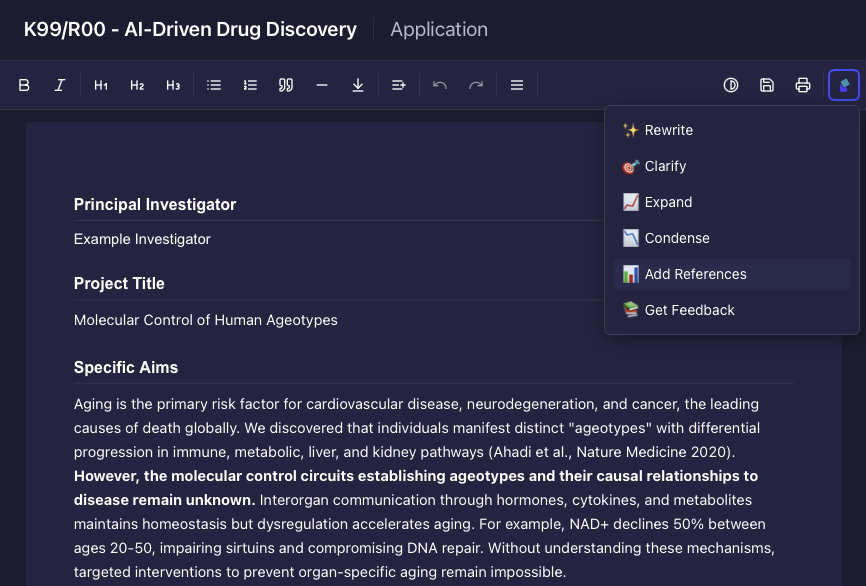Save the document with the floppy icon
This screenshot has height=586, width=866.
pos(767,85)
